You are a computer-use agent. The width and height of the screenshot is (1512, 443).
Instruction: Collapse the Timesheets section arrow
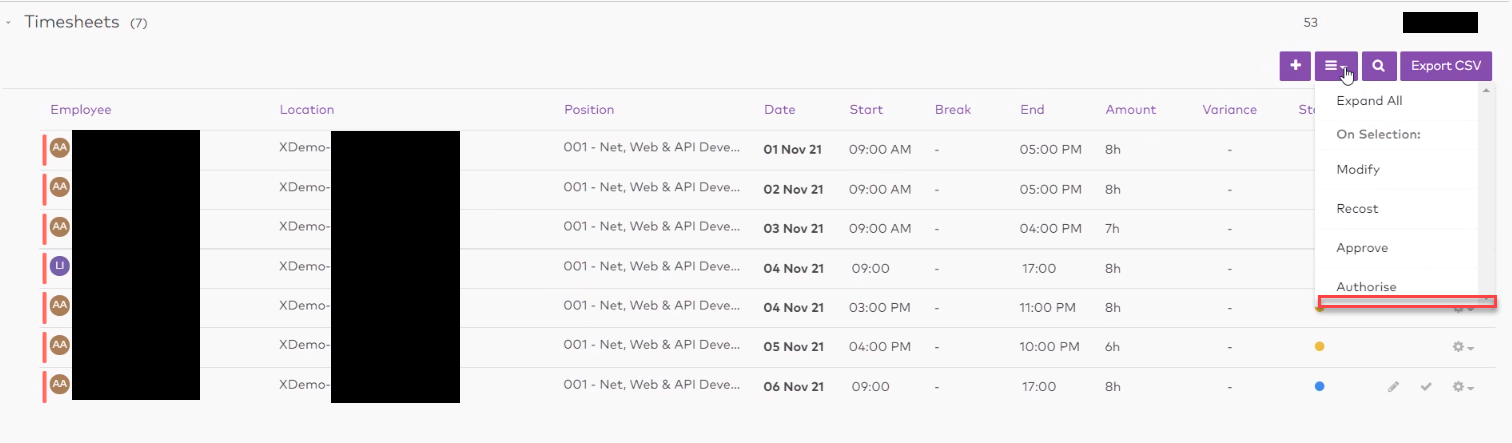8,22
